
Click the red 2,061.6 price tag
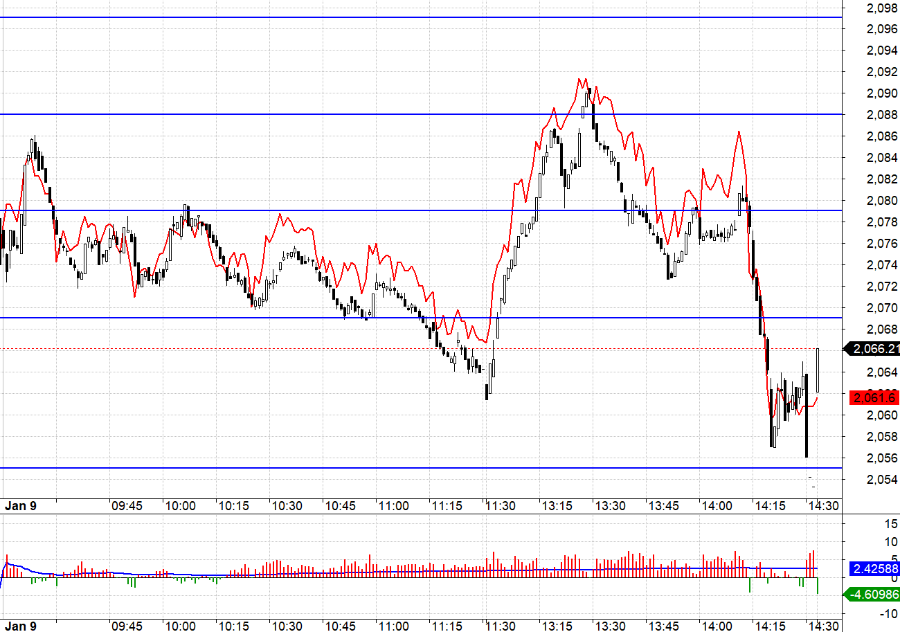(x=873, y=397)
